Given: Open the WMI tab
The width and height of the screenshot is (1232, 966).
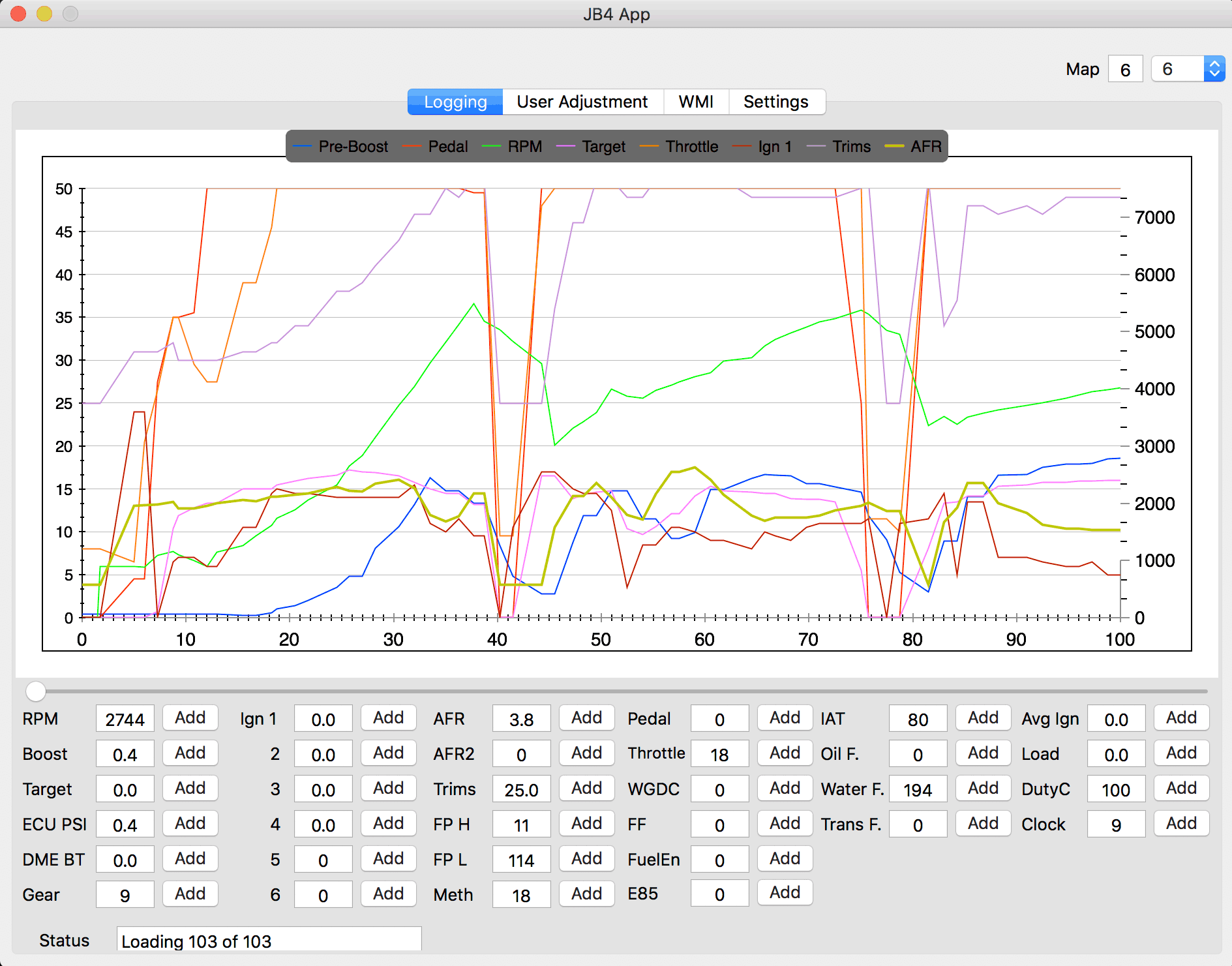Looking at the screenshot, I should (x=695, y=102).
